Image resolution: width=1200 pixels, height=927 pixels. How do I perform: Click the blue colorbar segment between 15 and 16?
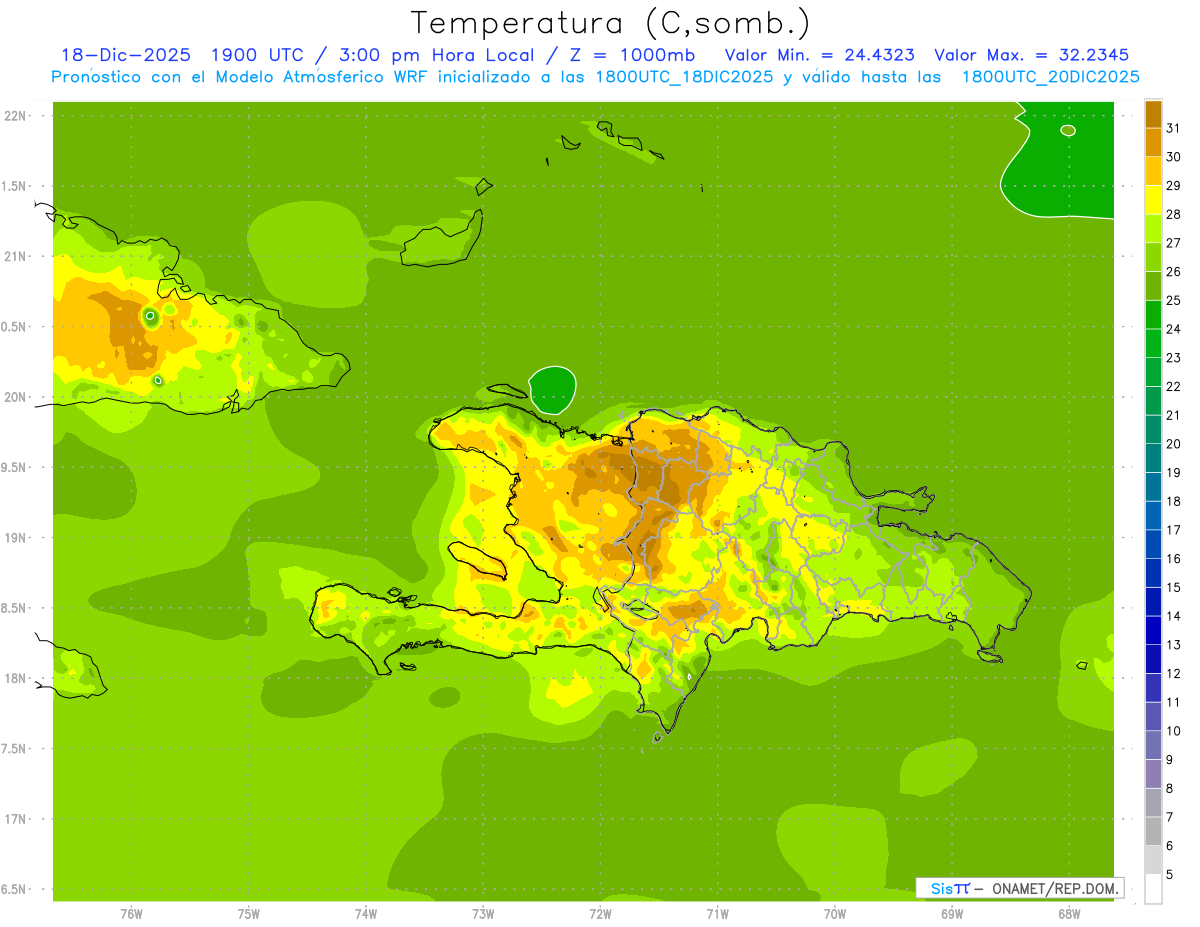coord(1153,572)
